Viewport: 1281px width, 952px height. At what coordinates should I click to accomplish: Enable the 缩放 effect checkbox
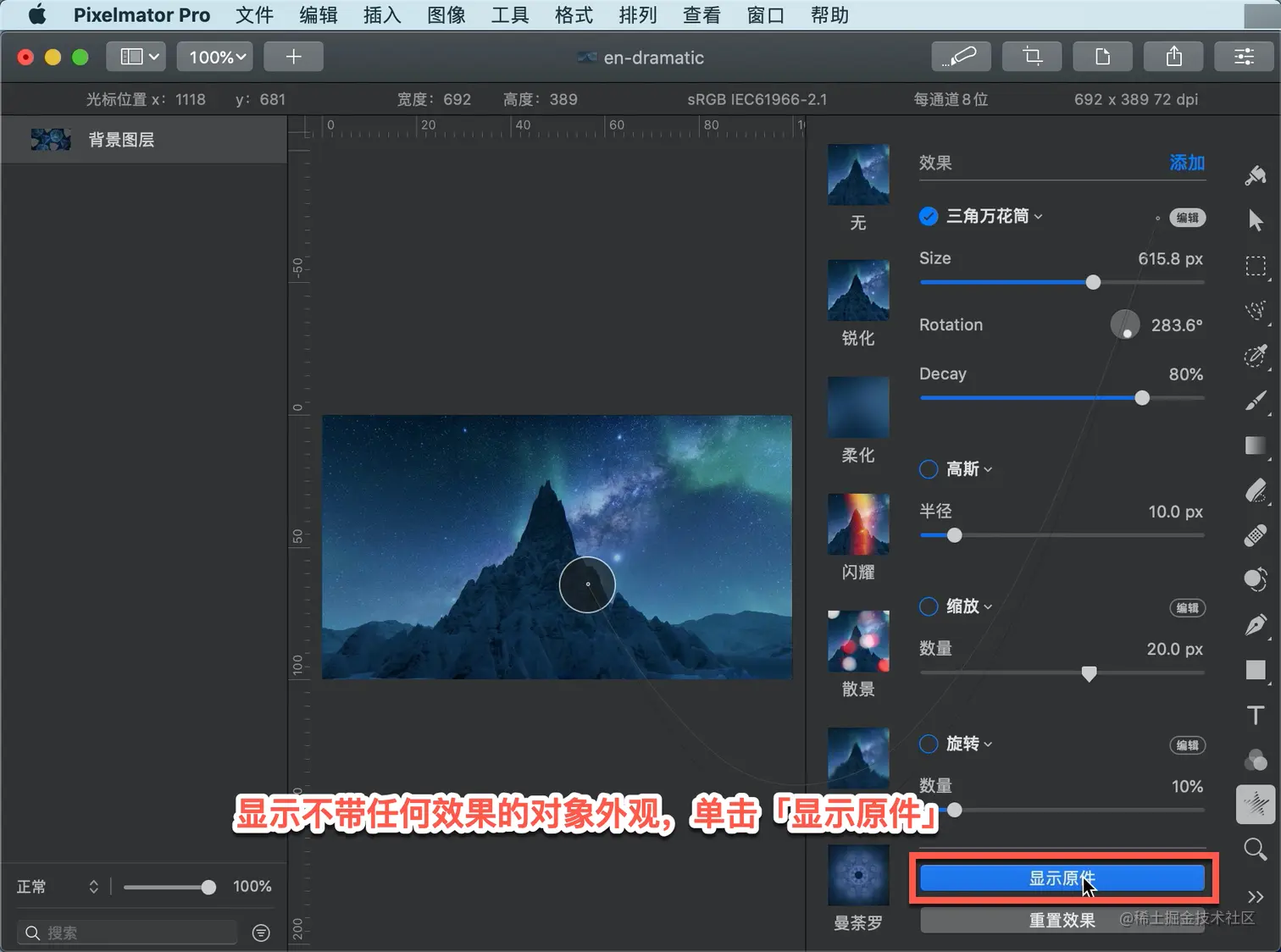tap(929, 606)
